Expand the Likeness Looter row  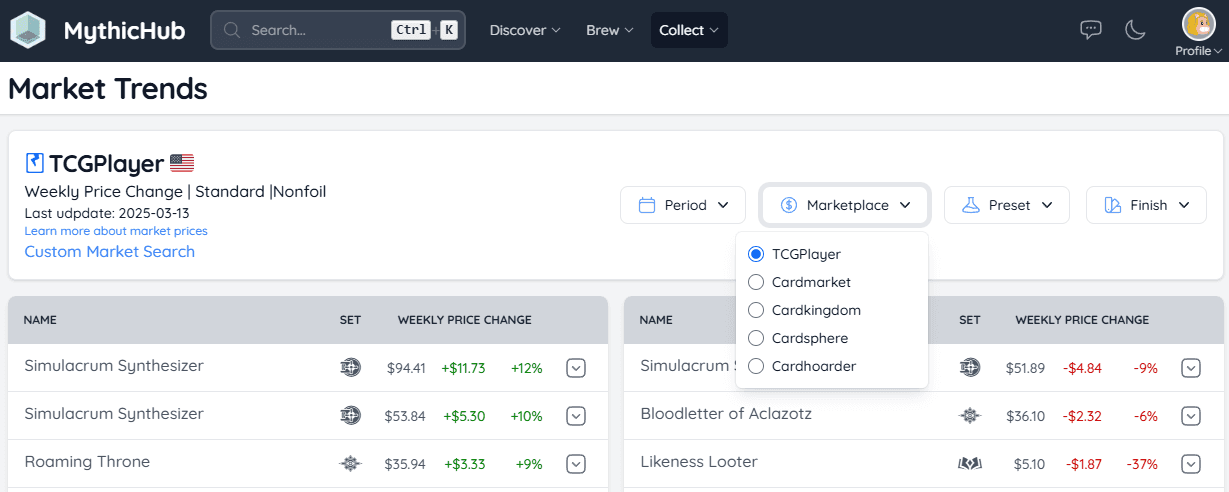click(1190, 464)
